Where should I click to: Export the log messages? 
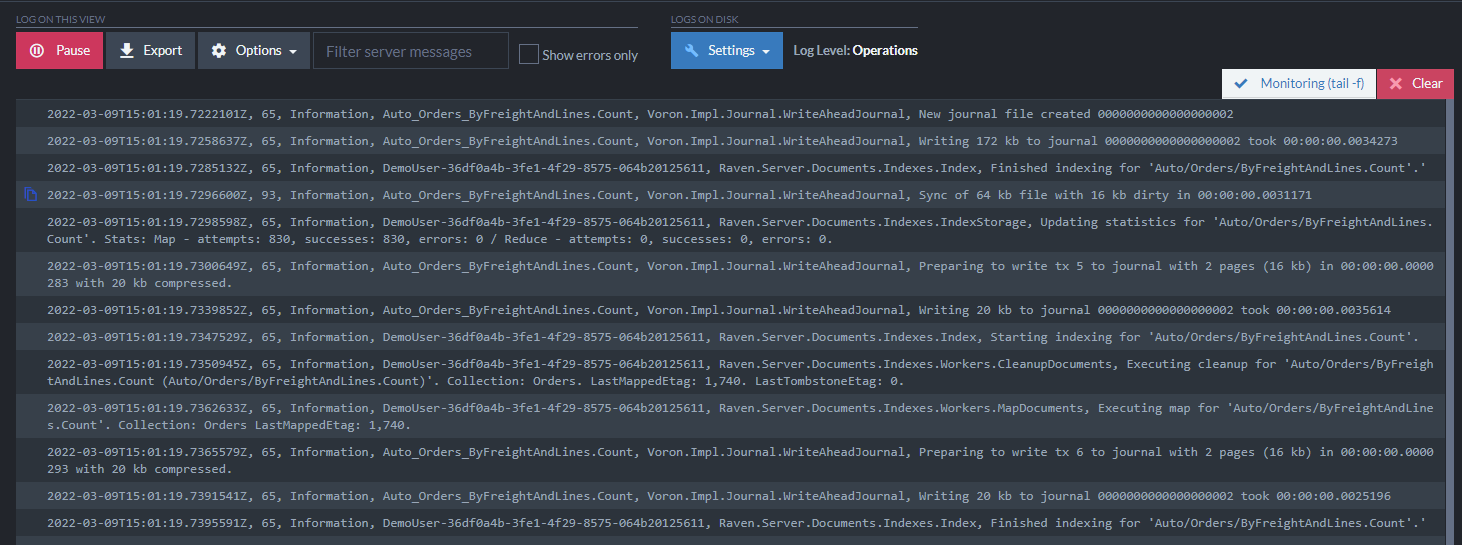click(150, 50)
